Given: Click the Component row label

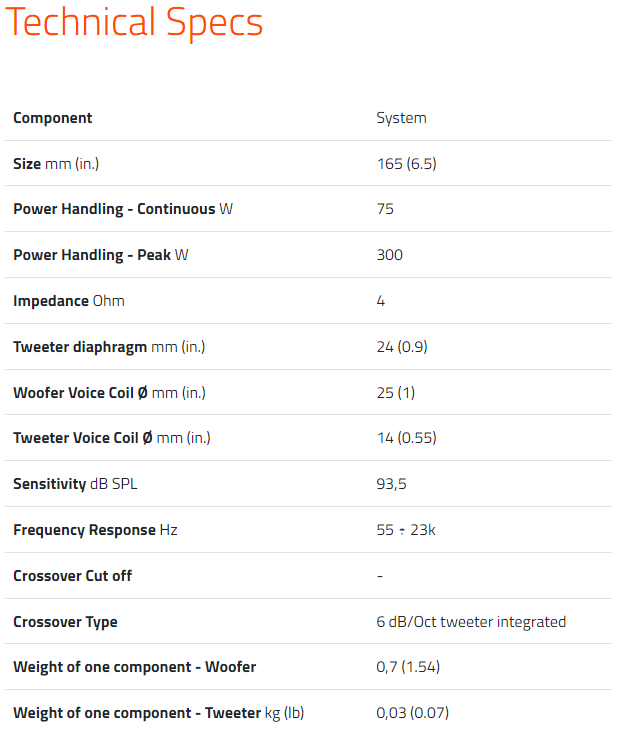Looking at the screenshot, I should (53, 118).
